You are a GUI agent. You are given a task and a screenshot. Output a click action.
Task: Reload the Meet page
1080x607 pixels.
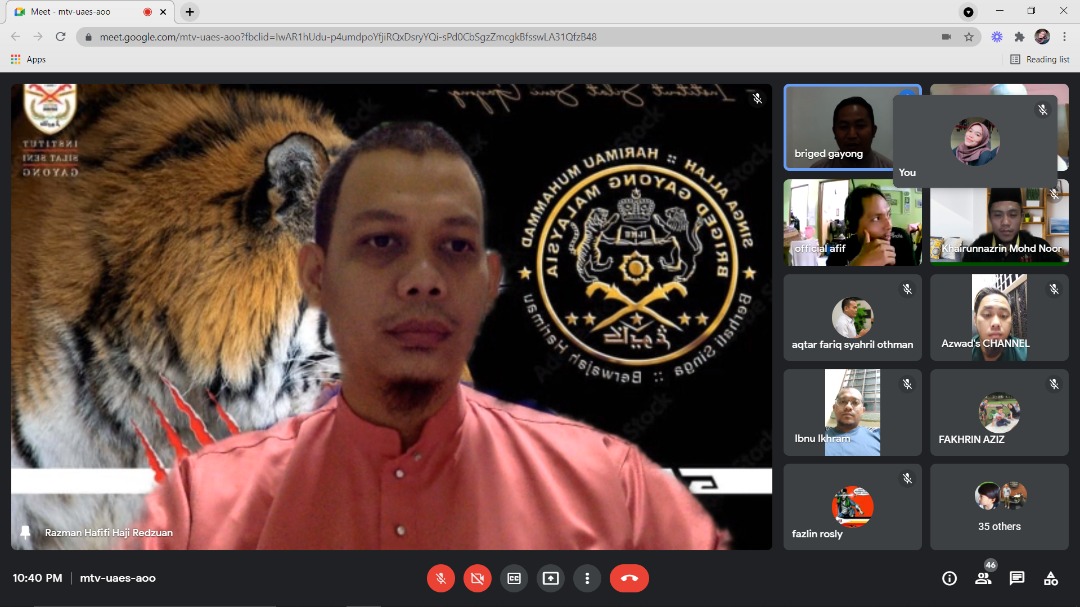[x=61, y=37]
